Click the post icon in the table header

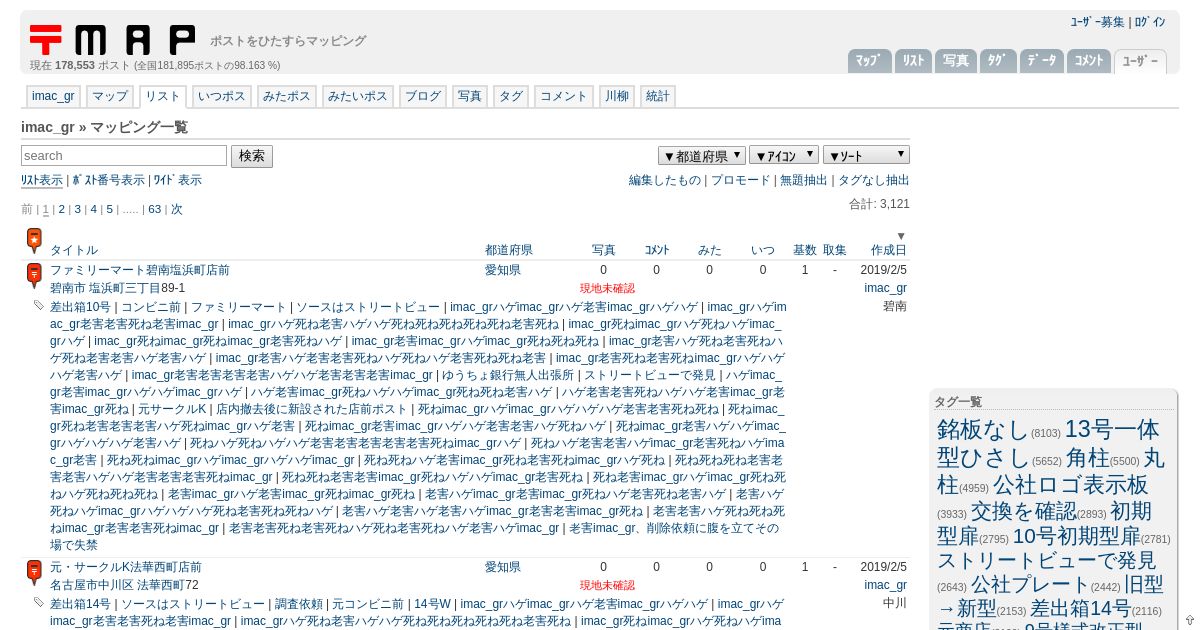(34, 241)
